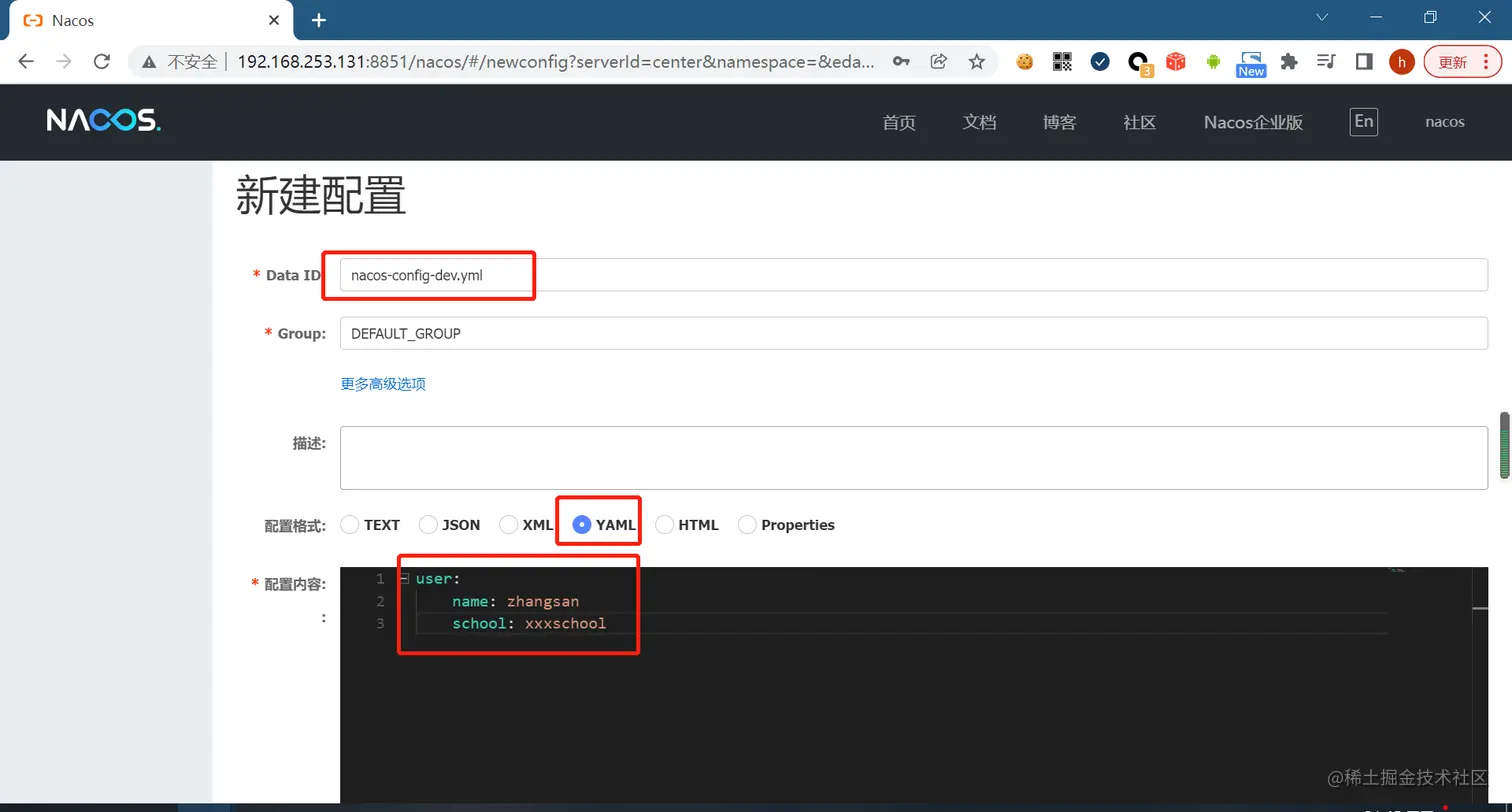Image resolution: width=1512 pixels, height=812 pixels.
Task: Switch to the Nacos browser tab
Action: (150, 20)
